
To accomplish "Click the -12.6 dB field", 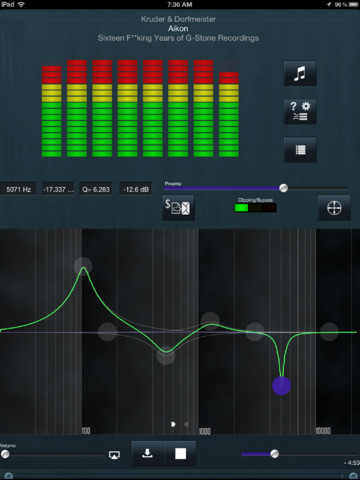I will [x=136, y=189].
